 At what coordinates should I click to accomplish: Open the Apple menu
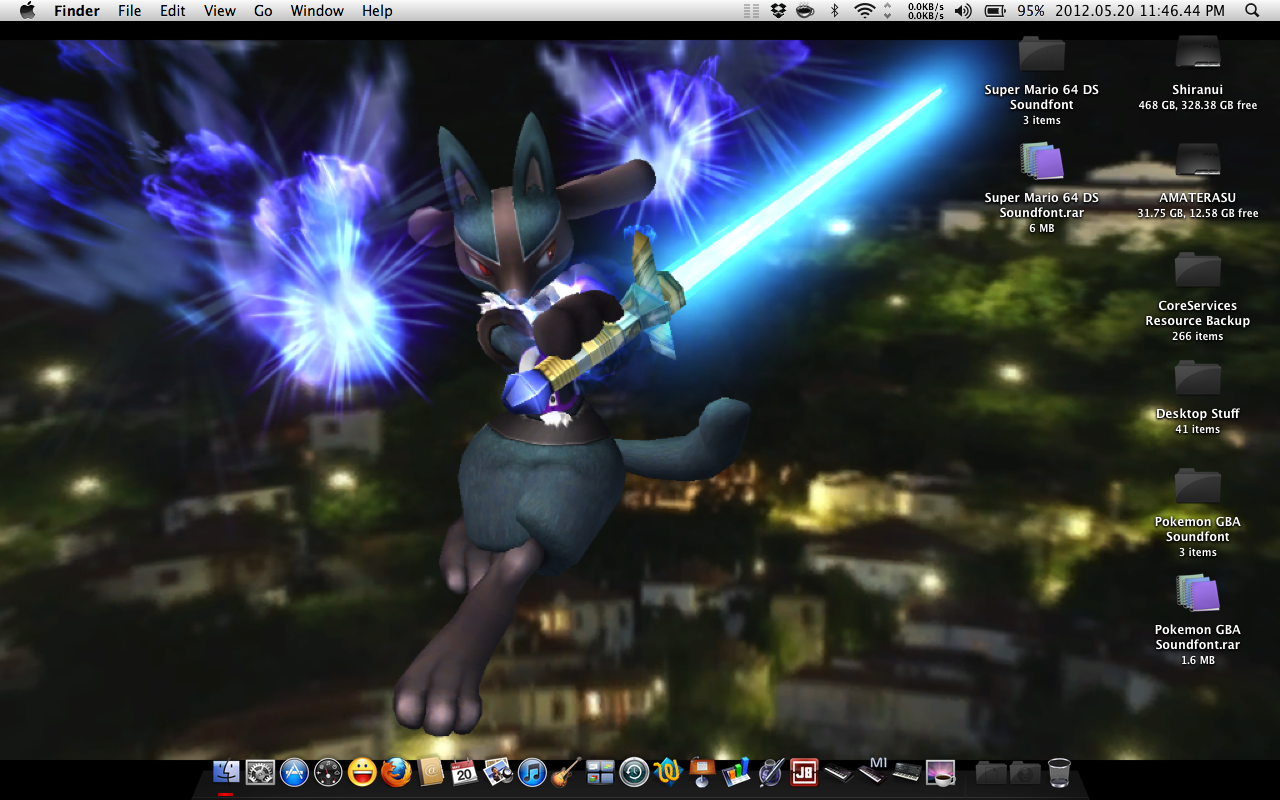(x=27, y=11)
